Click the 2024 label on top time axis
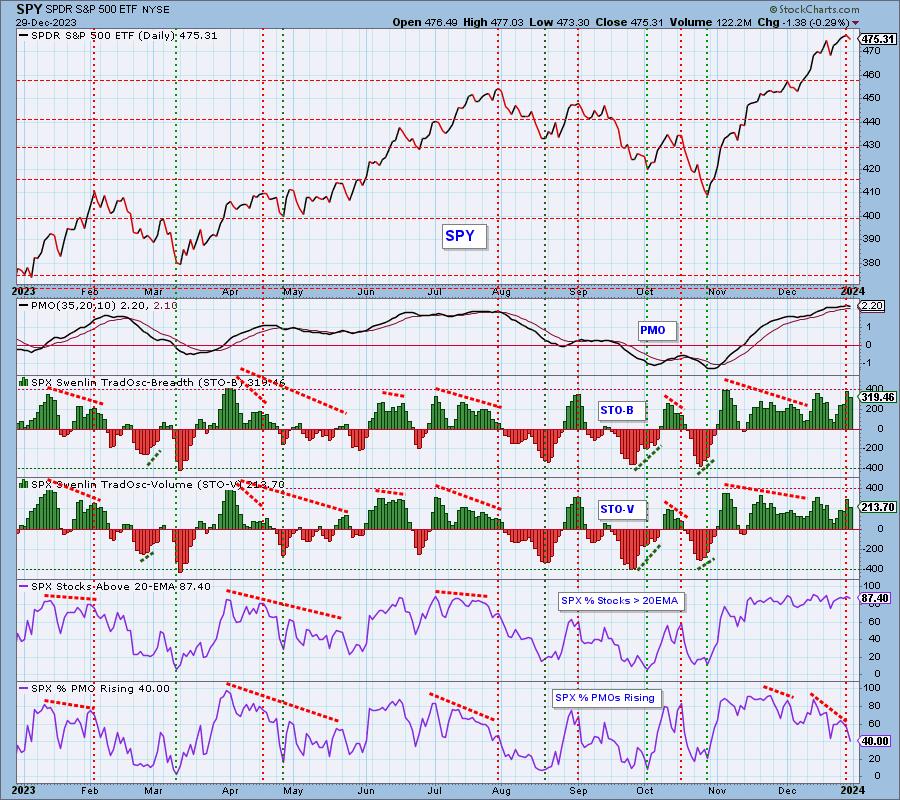900x800 pixels. click(x=852, y=291)
